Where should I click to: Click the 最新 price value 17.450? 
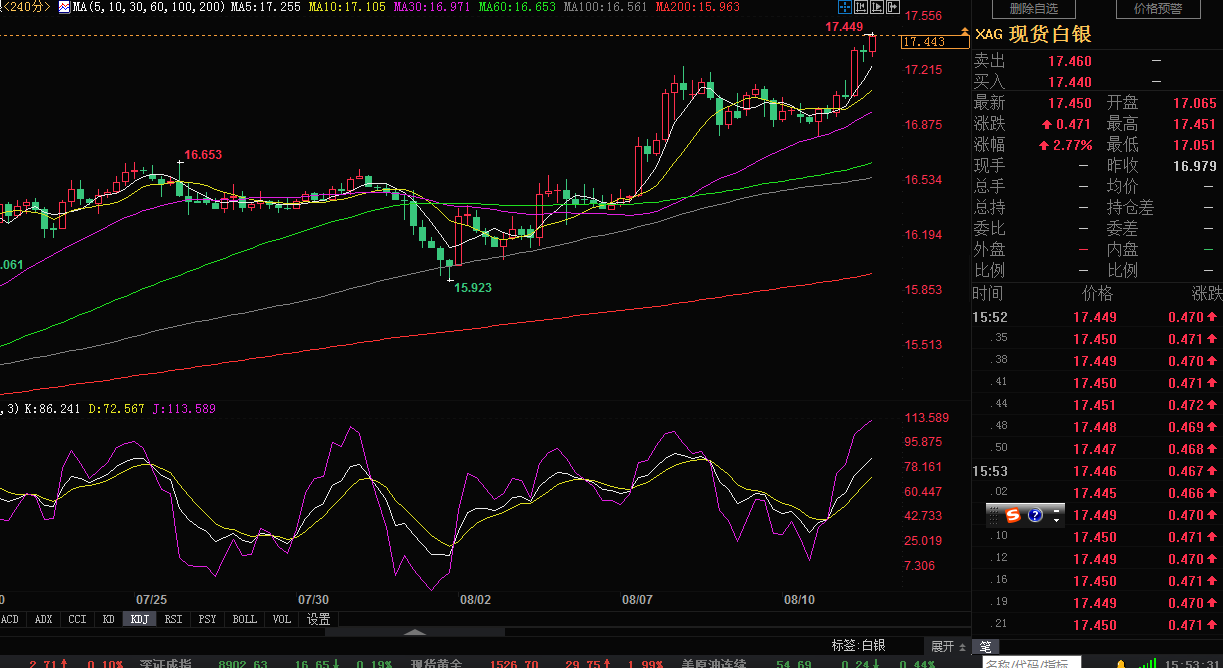[x=1069, y=103]
